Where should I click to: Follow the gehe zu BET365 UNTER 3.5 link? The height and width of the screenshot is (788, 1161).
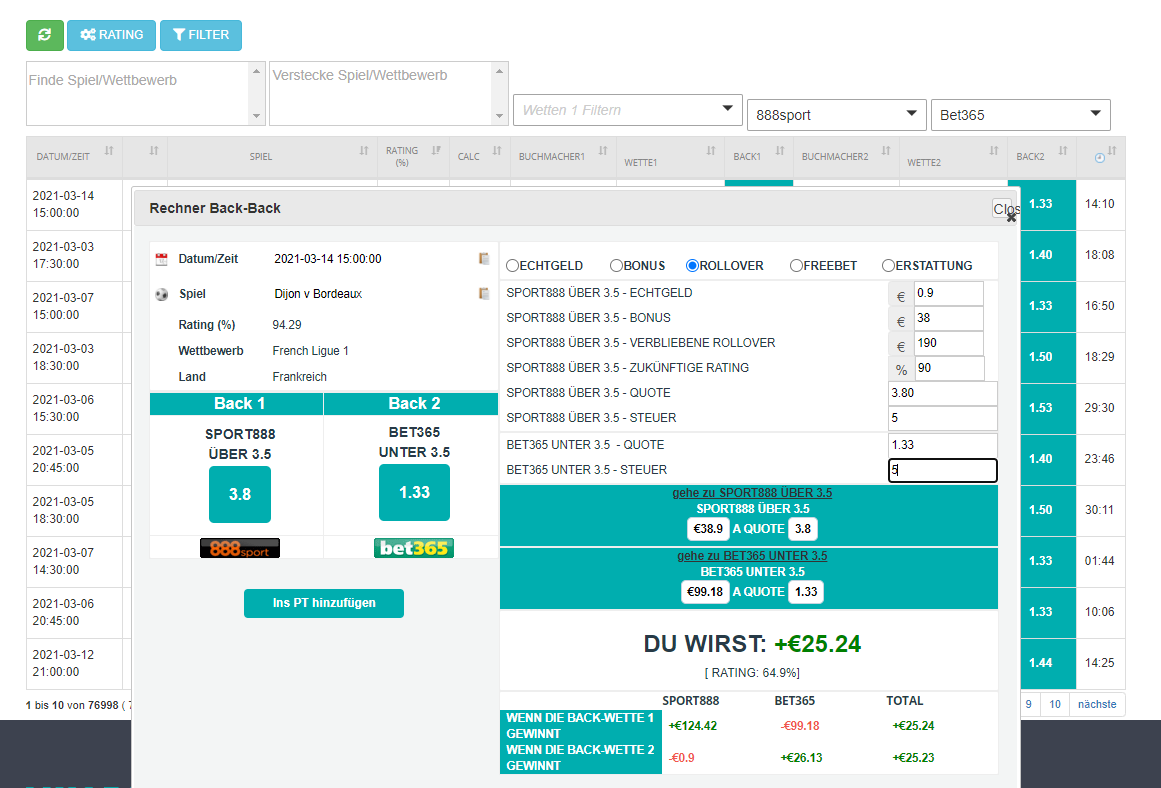[x=752, y=555]
